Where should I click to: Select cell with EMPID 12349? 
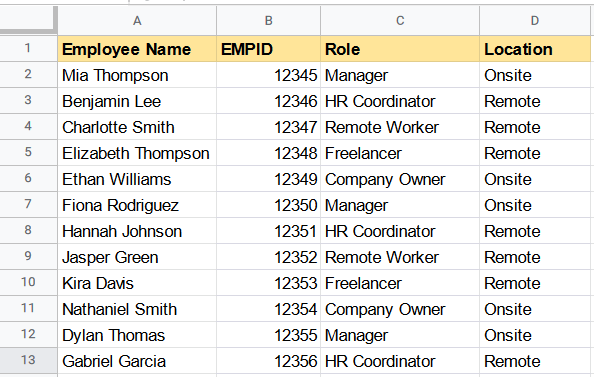[269, 179]
